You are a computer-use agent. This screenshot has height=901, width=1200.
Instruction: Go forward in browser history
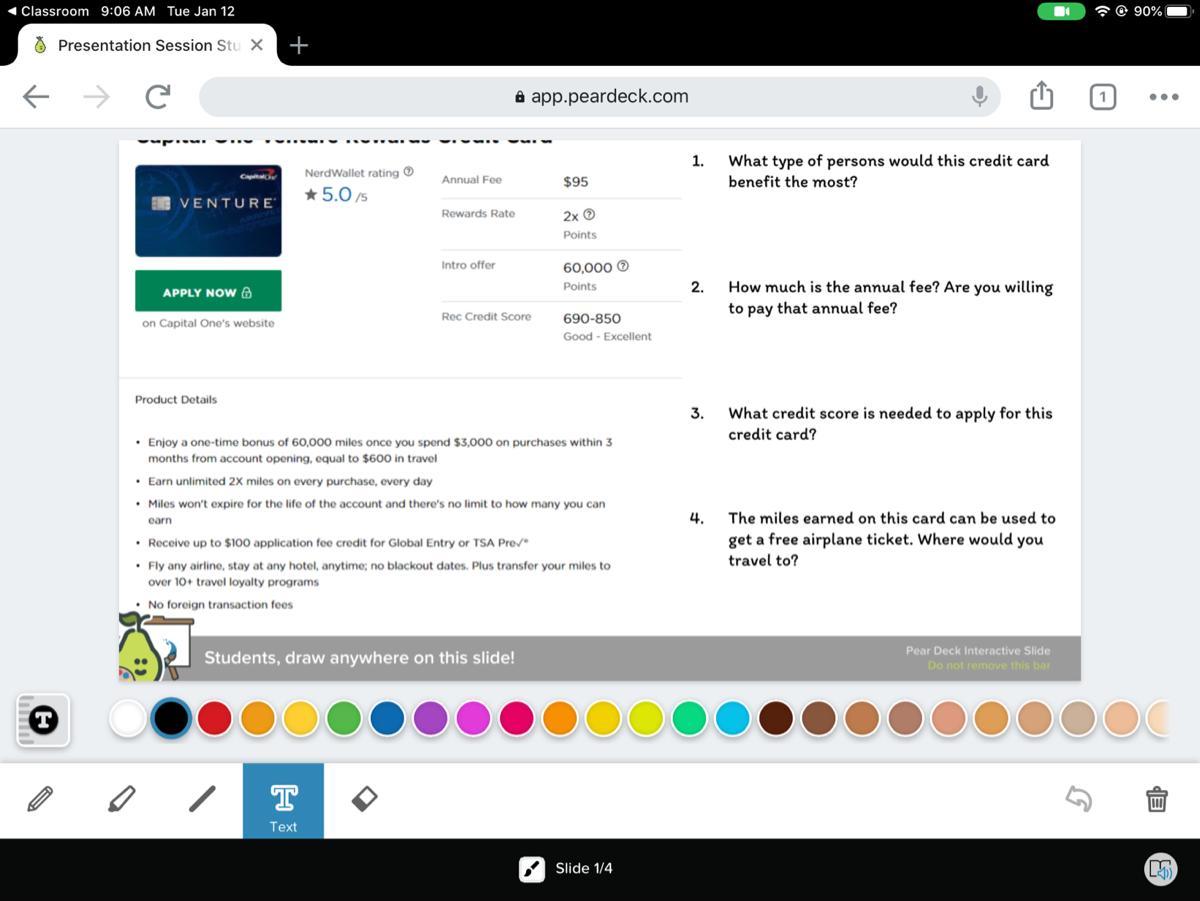click(97, 96)
